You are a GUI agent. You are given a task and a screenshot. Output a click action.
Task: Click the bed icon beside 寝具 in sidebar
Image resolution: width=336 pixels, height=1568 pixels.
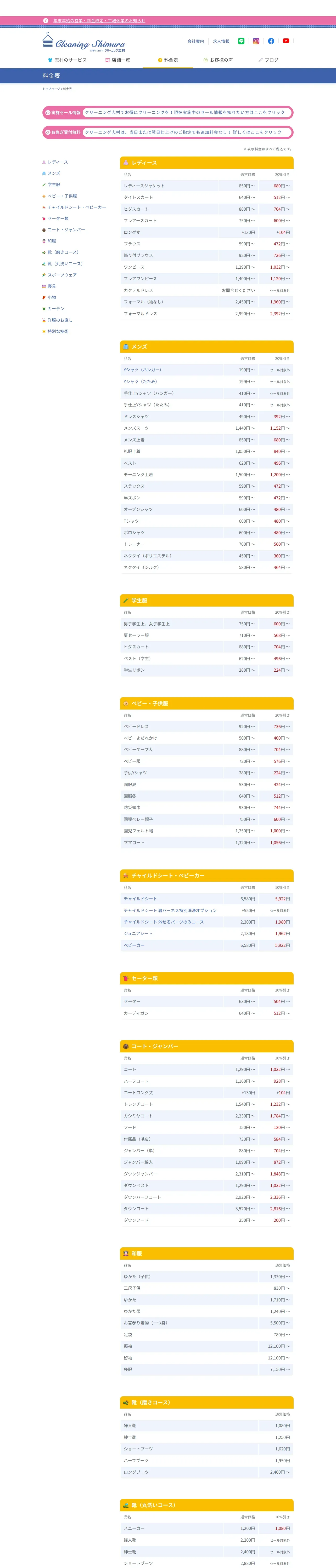pos(44,286)
